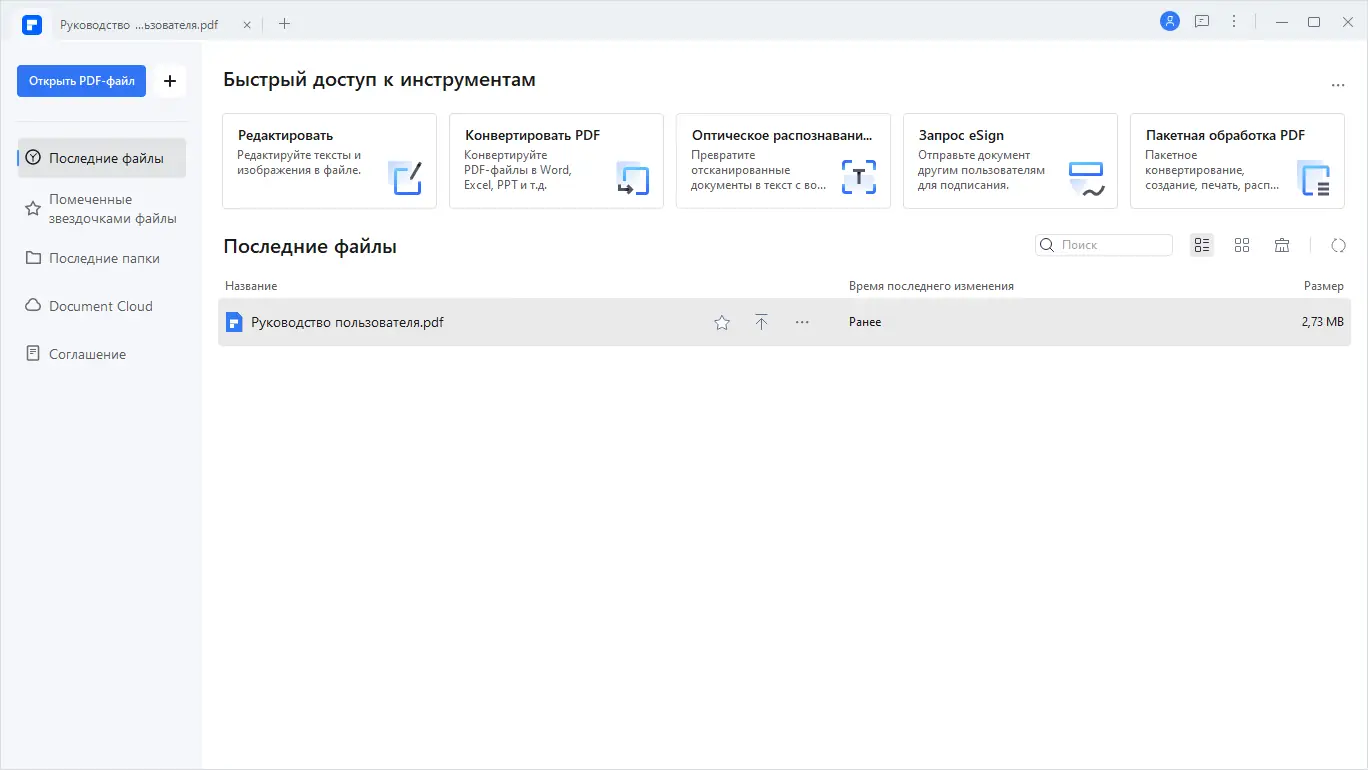
Task: Switch recent files to grid view
Action: click(1242, 244)
